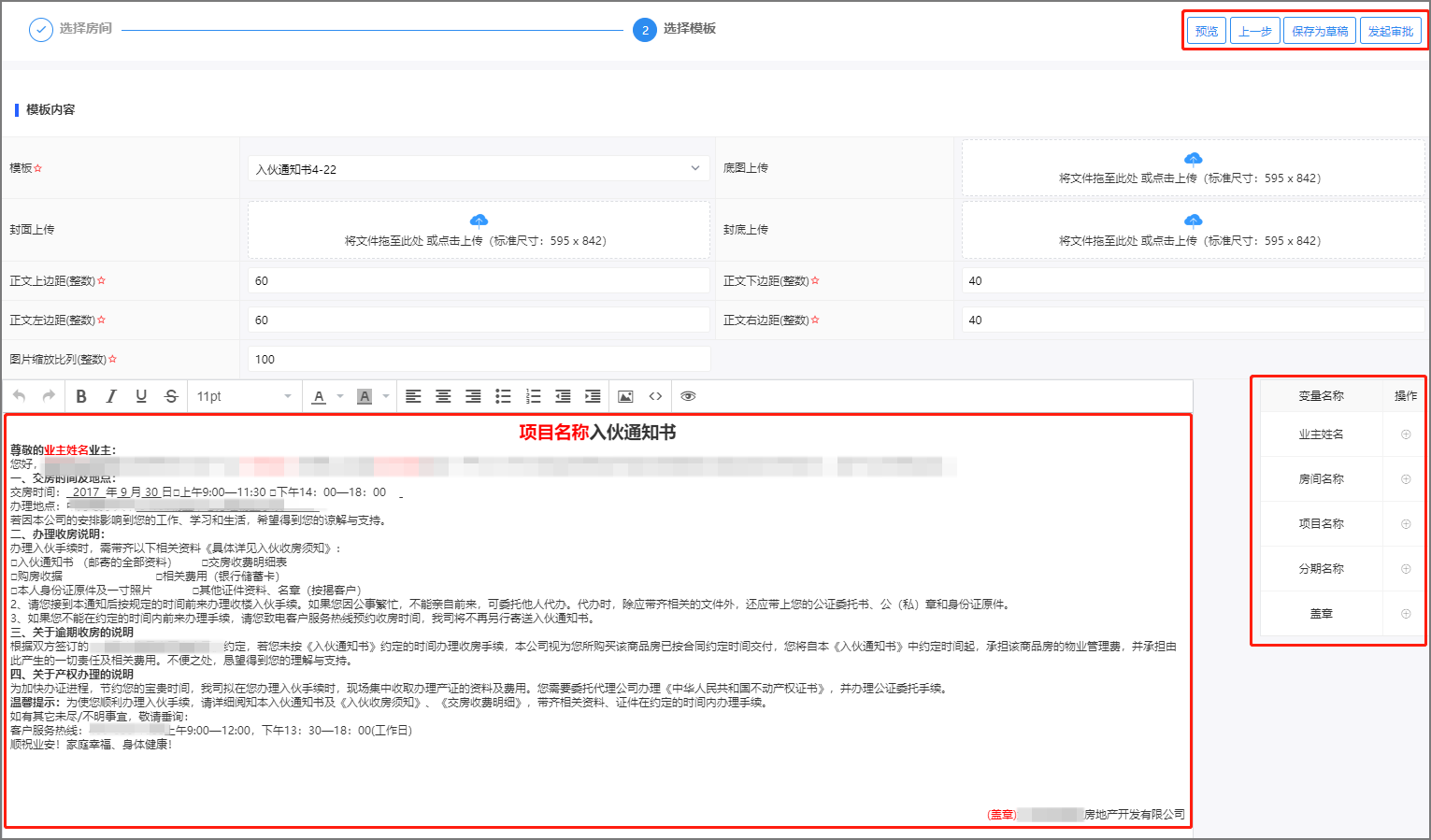Click the 模板内容 section heading
Image resolution: width=1431 pixels, height=840 pixels.
[50, 109]
